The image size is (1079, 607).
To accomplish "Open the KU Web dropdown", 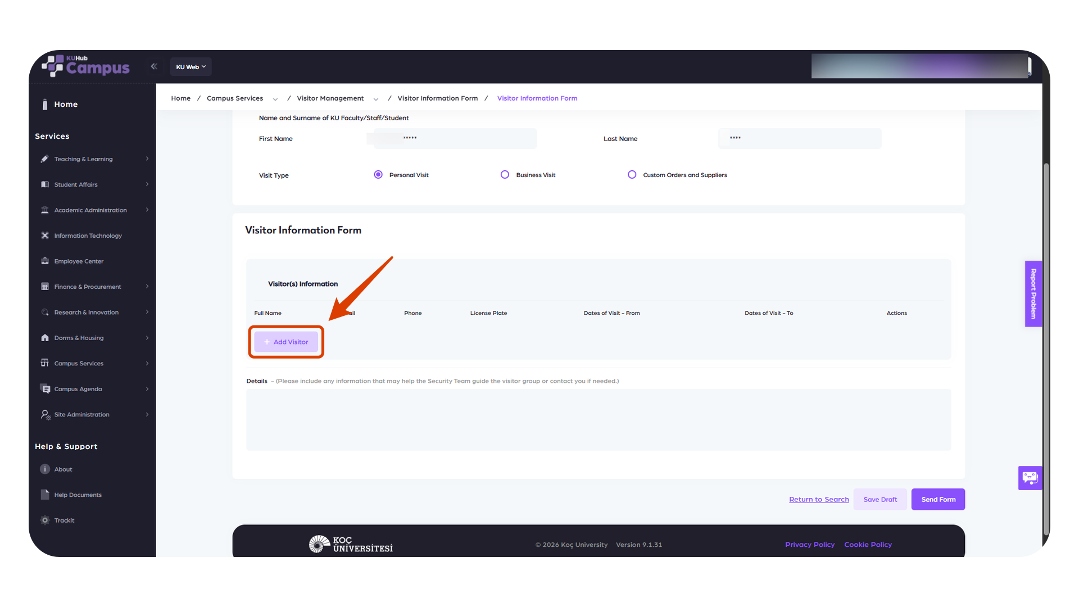I will tap(191, 67).
